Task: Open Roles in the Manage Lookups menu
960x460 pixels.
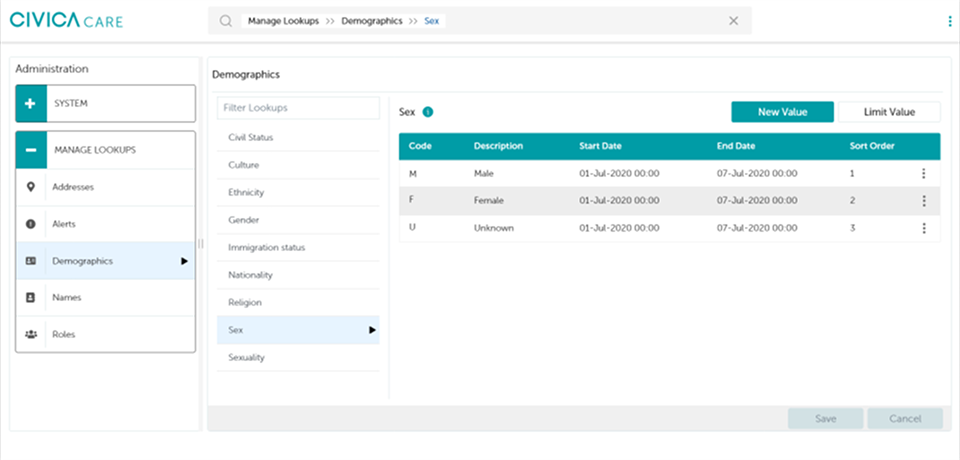Action: [105, 334]
